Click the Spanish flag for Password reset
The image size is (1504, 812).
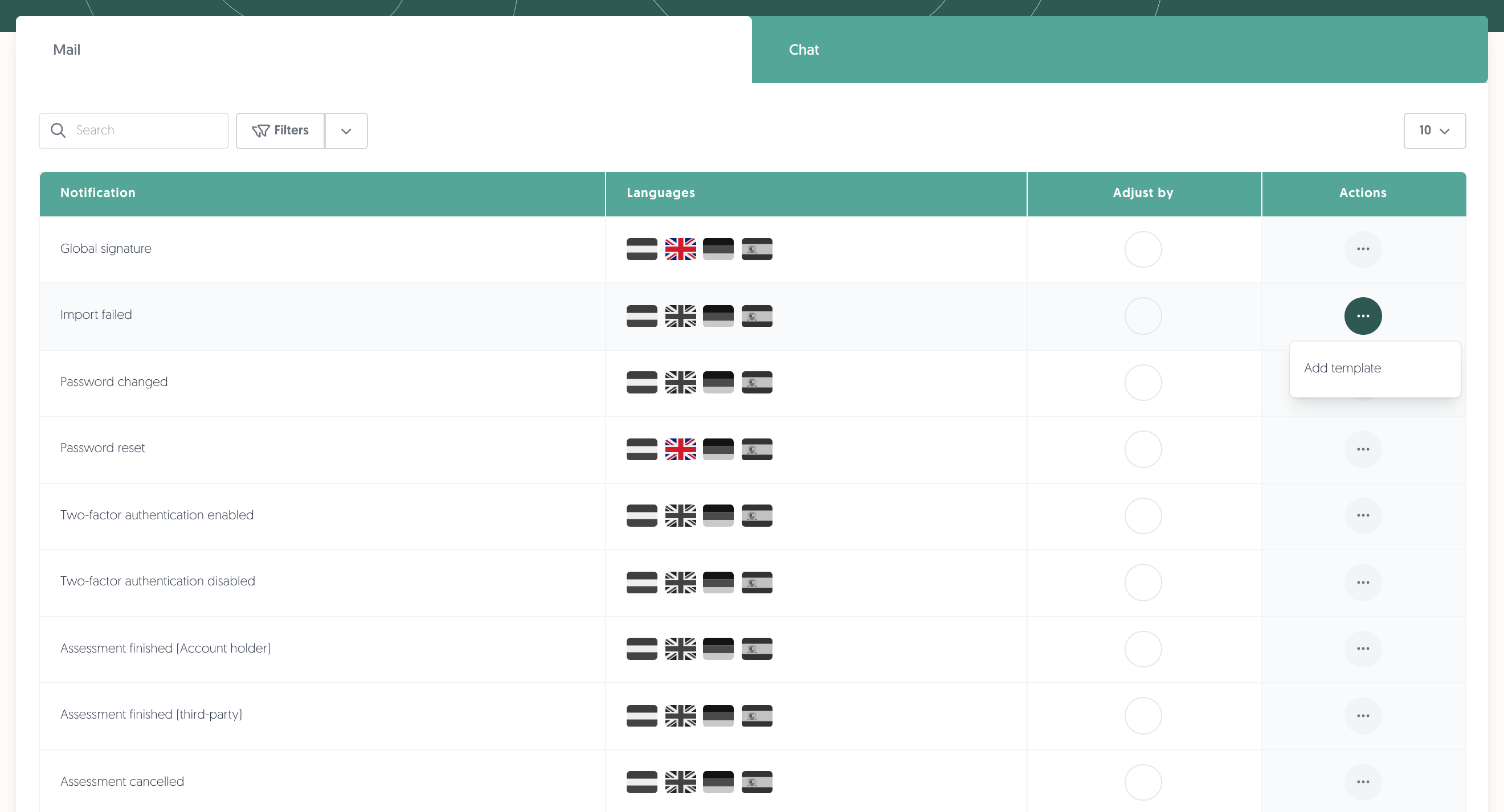[x=757, y=449]
